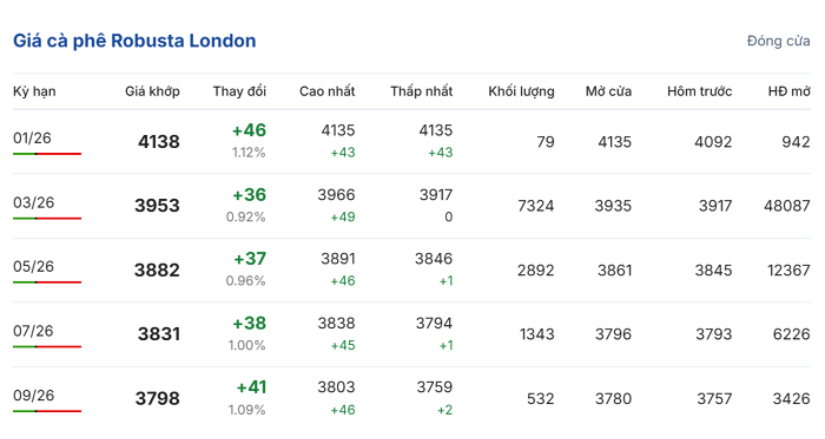Viewport: 825px width, 439px height.
Task: Click the 'Thấp nhất' column header
Action: [421, 91]
